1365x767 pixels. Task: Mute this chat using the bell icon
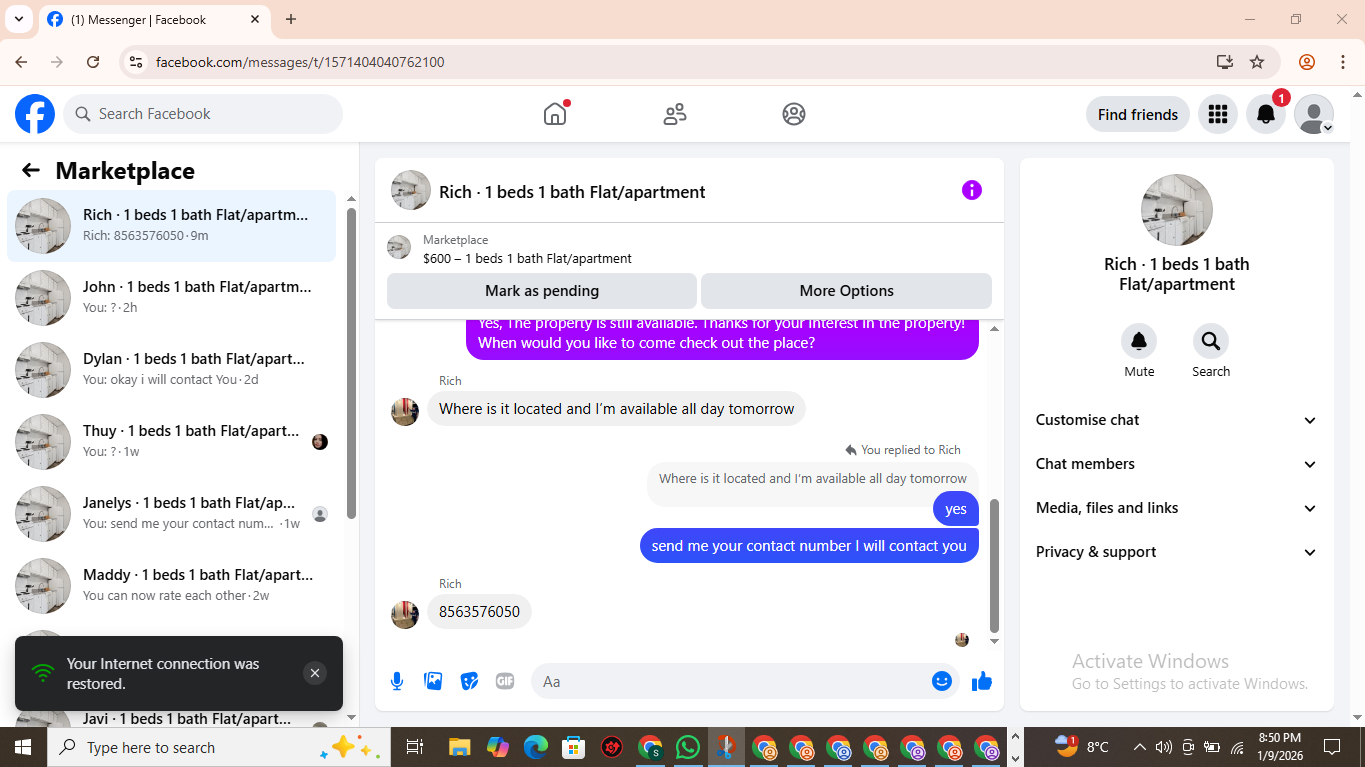point(1139,341)
